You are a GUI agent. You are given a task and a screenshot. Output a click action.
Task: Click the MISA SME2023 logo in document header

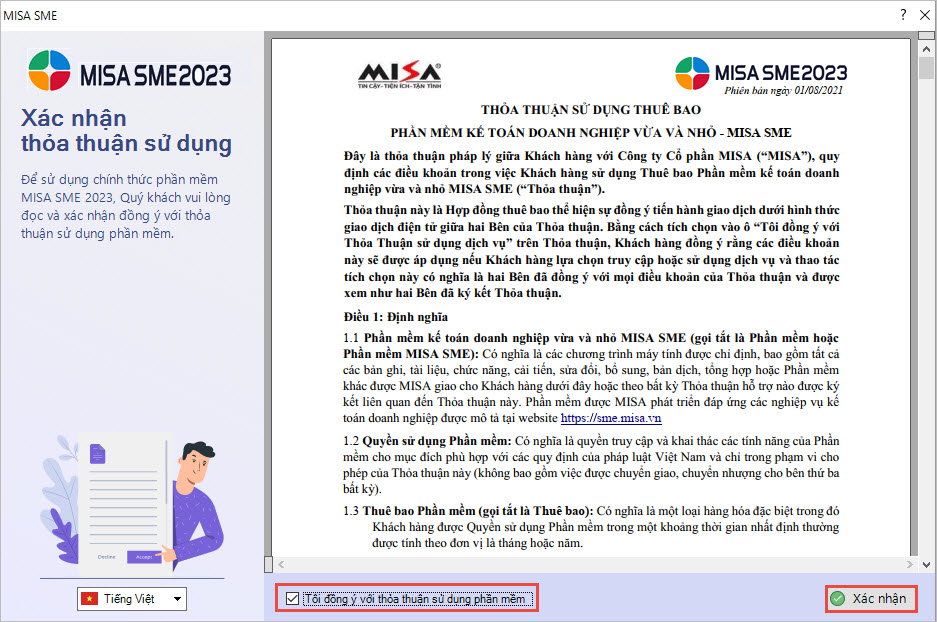[x=760, y=74]
